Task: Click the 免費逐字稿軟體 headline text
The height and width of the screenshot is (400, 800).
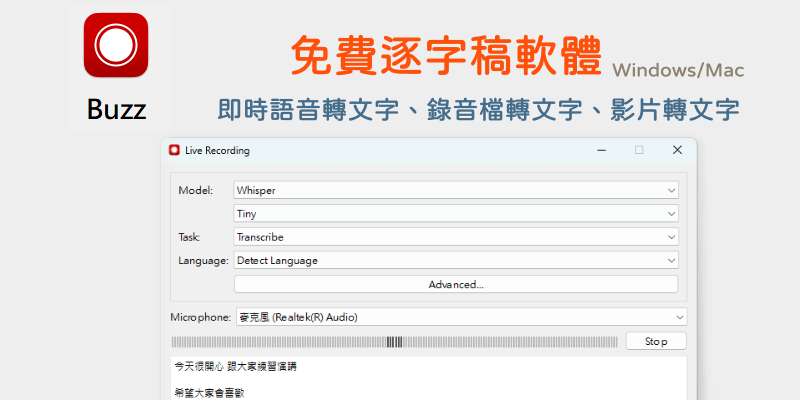Action: pos(446,56)
